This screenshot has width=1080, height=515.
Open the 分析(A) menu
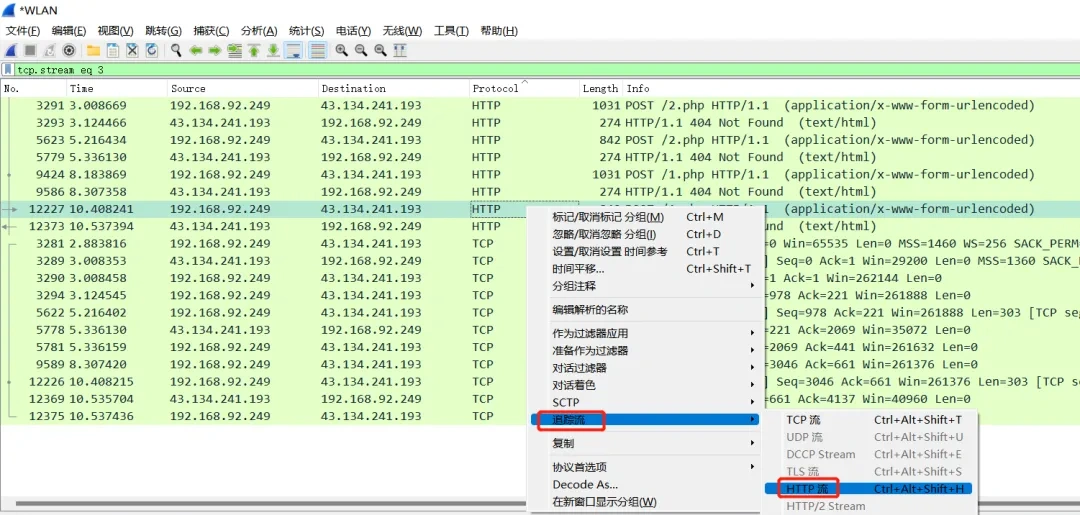(x=259, y=31)
